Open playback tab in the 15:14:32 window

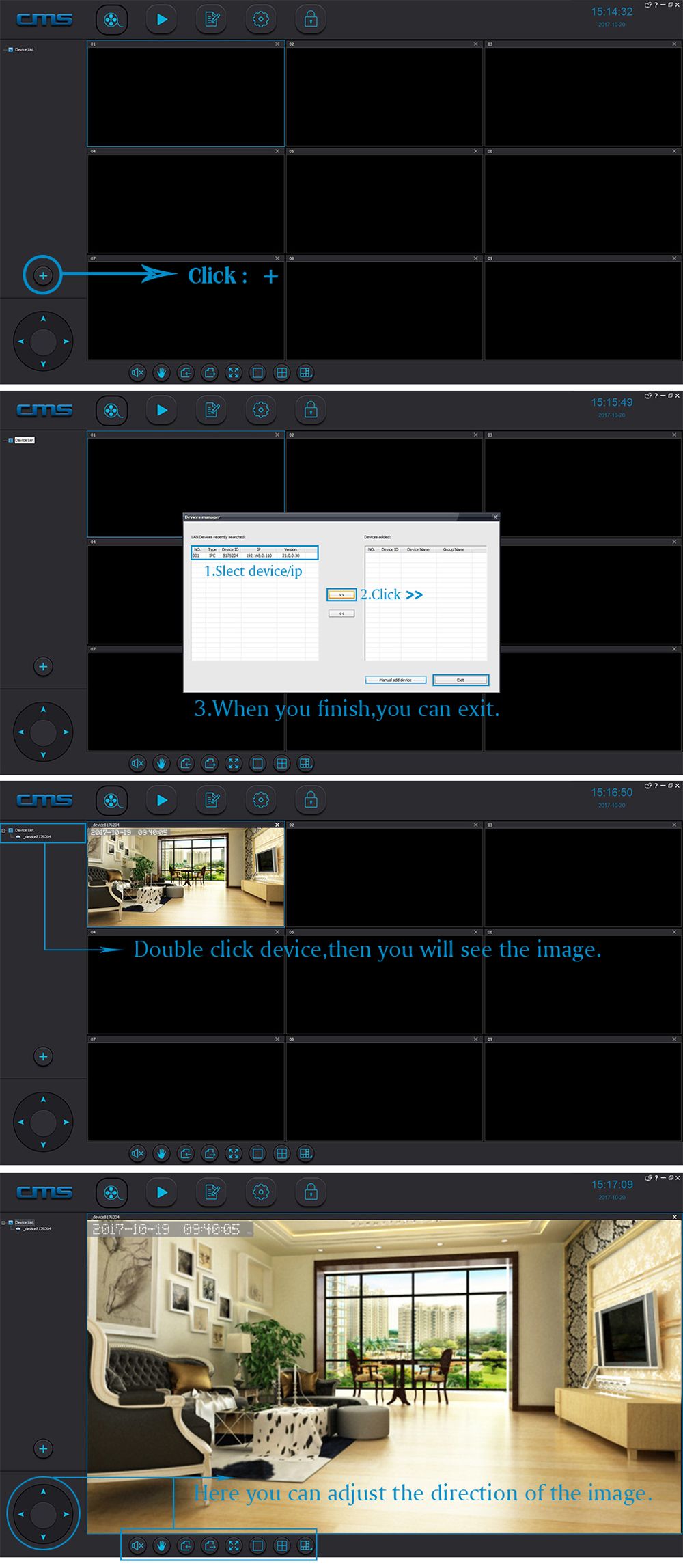[x=162, y=19]
